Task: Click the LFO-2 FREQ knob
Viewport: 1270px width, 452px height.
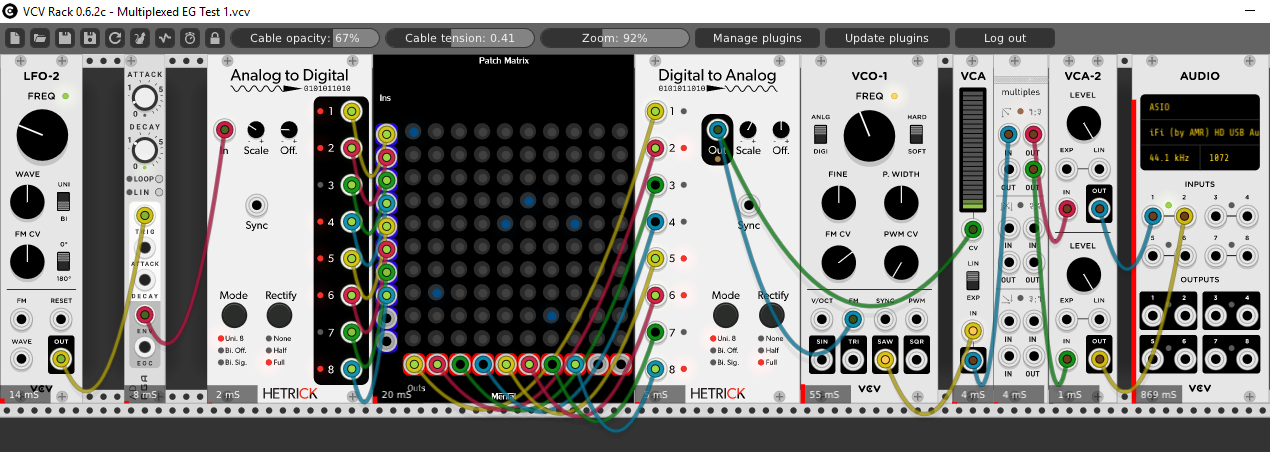Action: pos(42,136)
